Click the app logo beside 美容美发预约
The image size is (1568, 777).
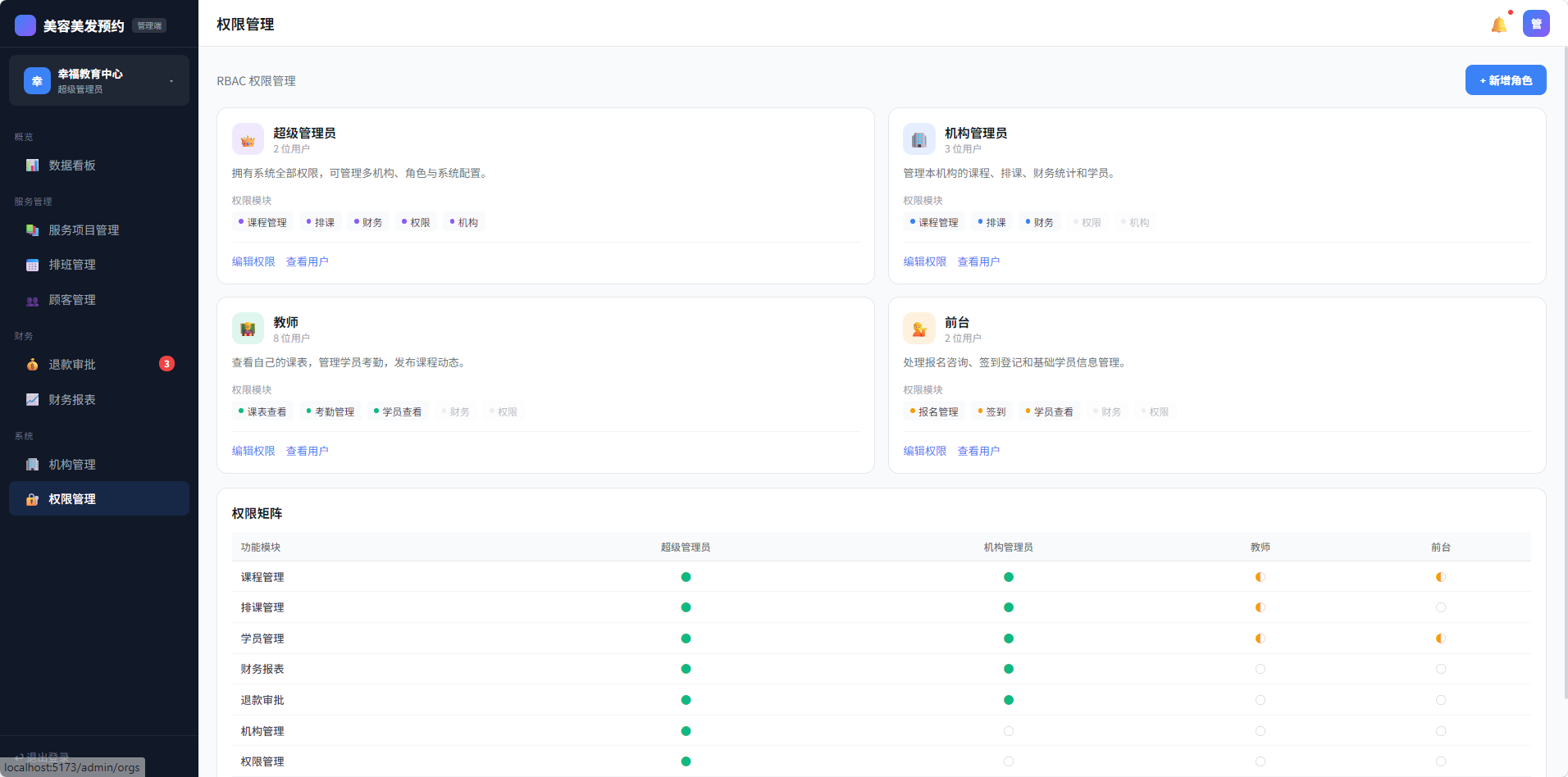25,25
